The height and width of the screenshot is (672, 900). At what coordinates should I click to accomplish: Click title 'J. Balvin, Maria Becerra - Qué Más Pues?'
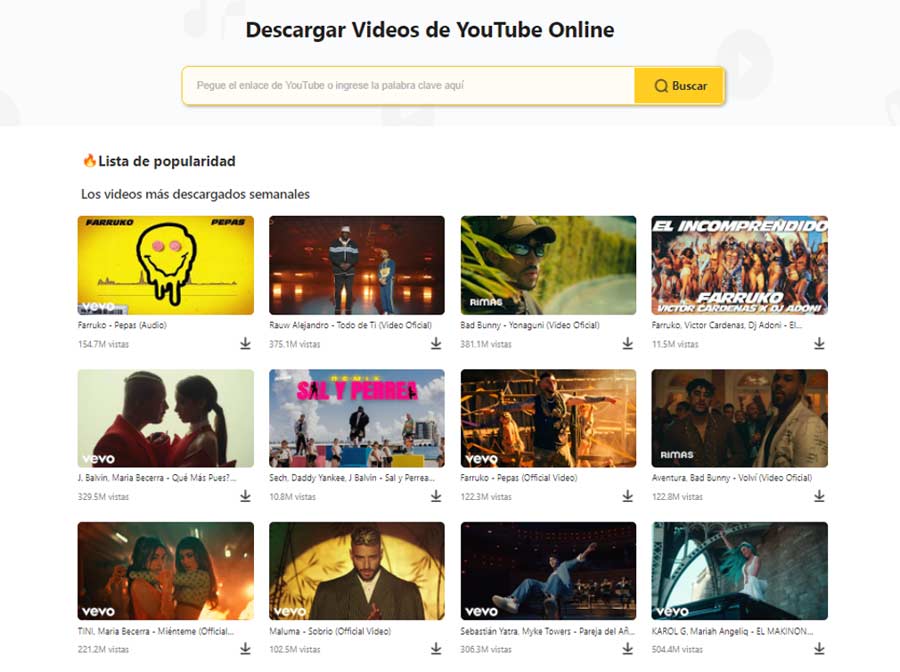[x=157, y=477]
